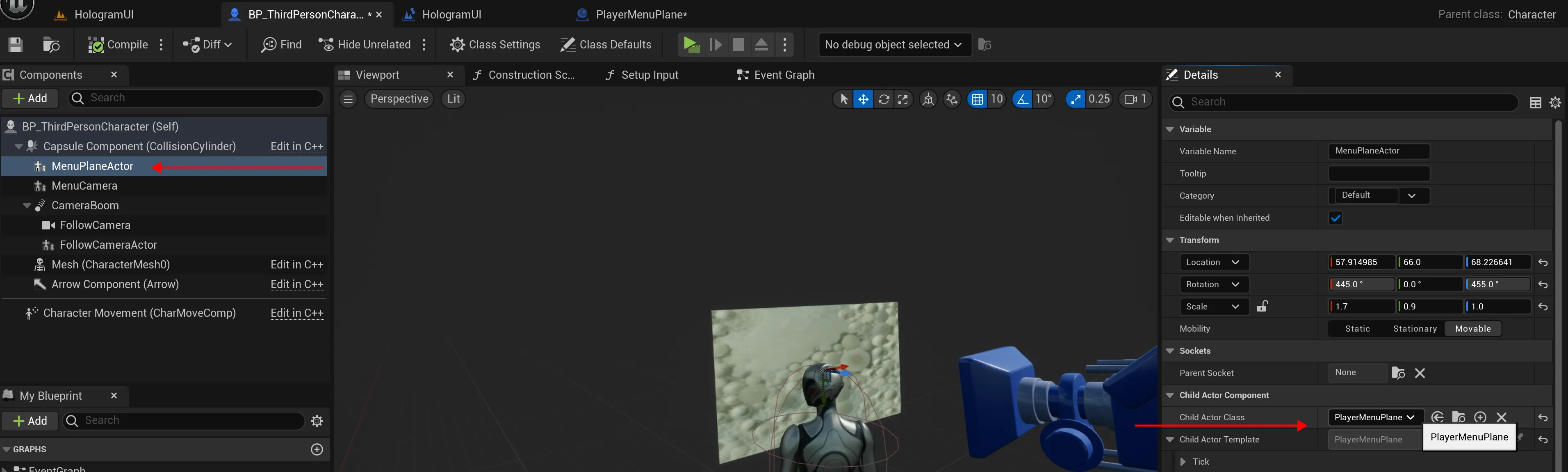Select the rotate transform tool in viewport
The image size is (1568, 472).
(x=883, y=99)
